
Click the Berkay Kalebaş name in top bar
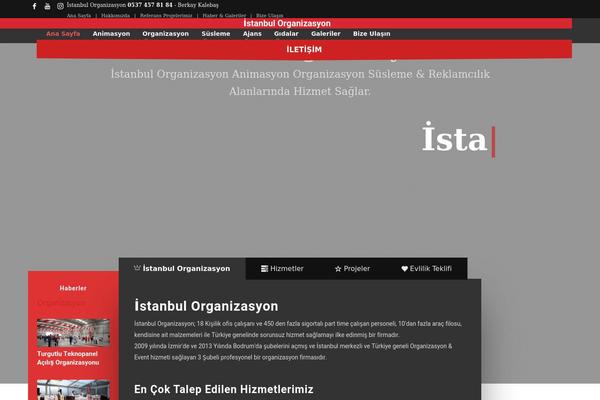coord(198,5)
